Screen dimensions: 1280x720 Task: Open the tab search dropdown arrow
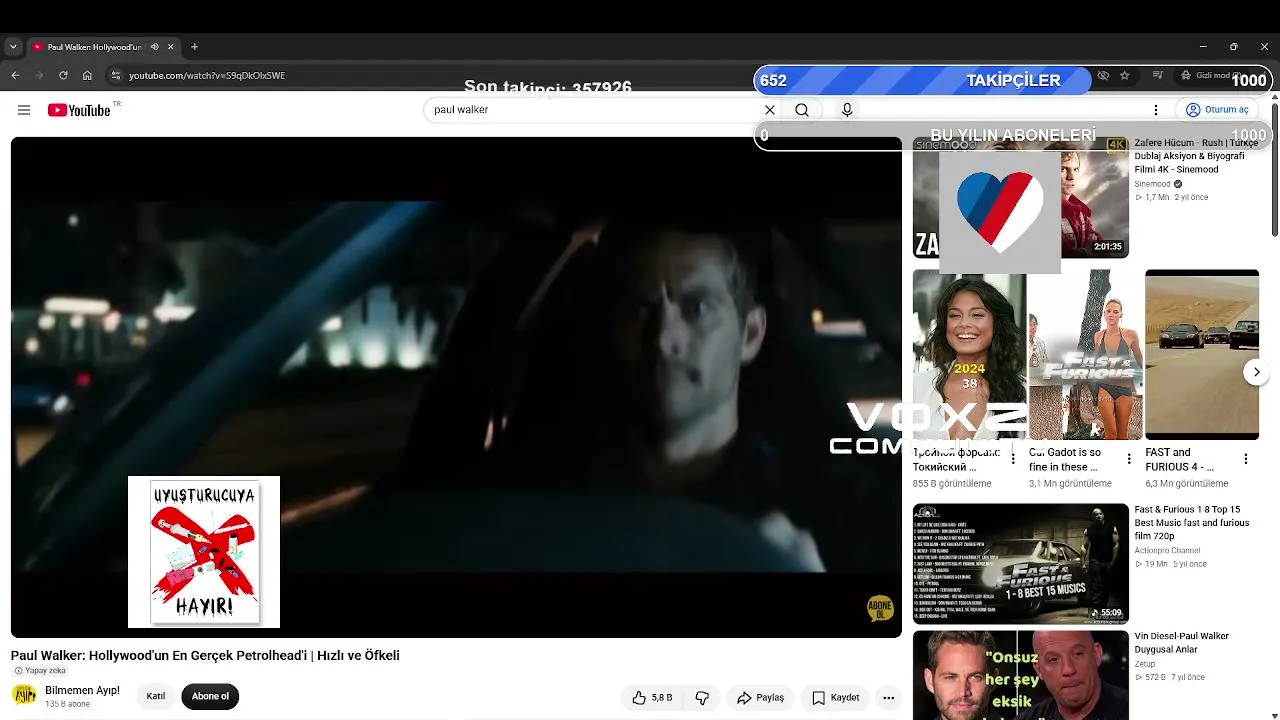coord(13,47)
